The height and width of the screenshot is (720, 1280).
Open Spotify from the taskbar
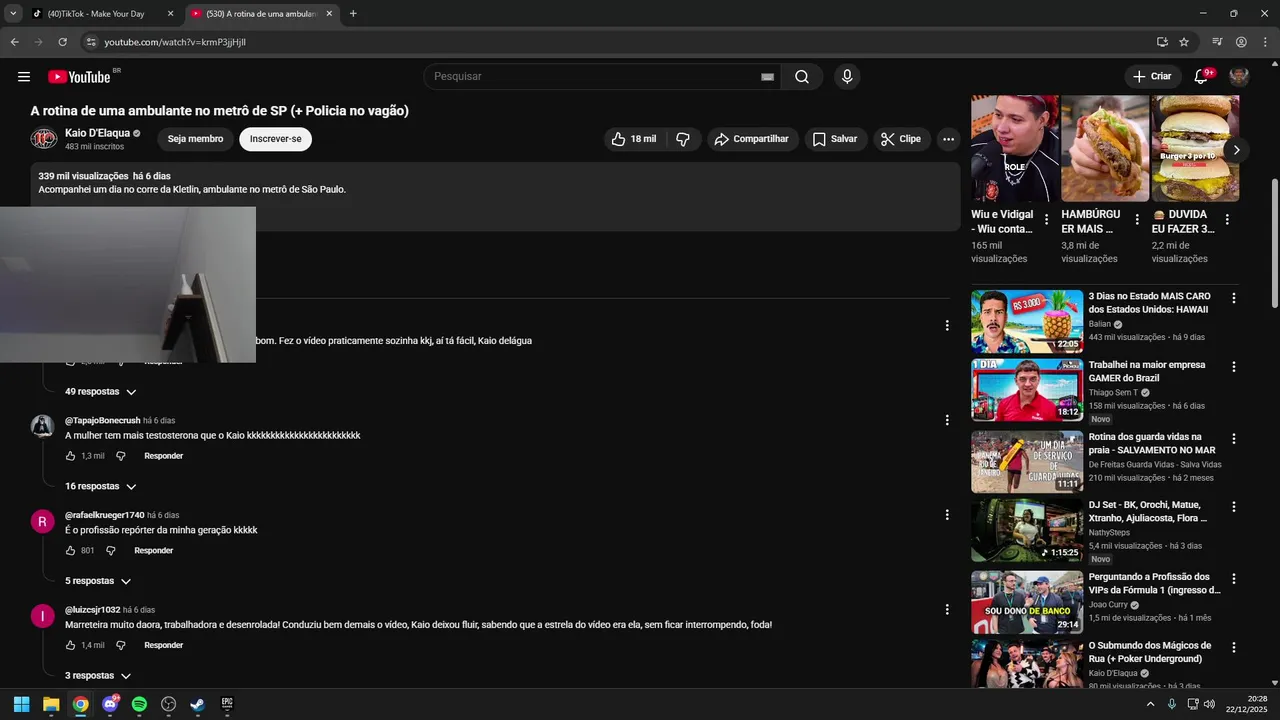point(139,704)
